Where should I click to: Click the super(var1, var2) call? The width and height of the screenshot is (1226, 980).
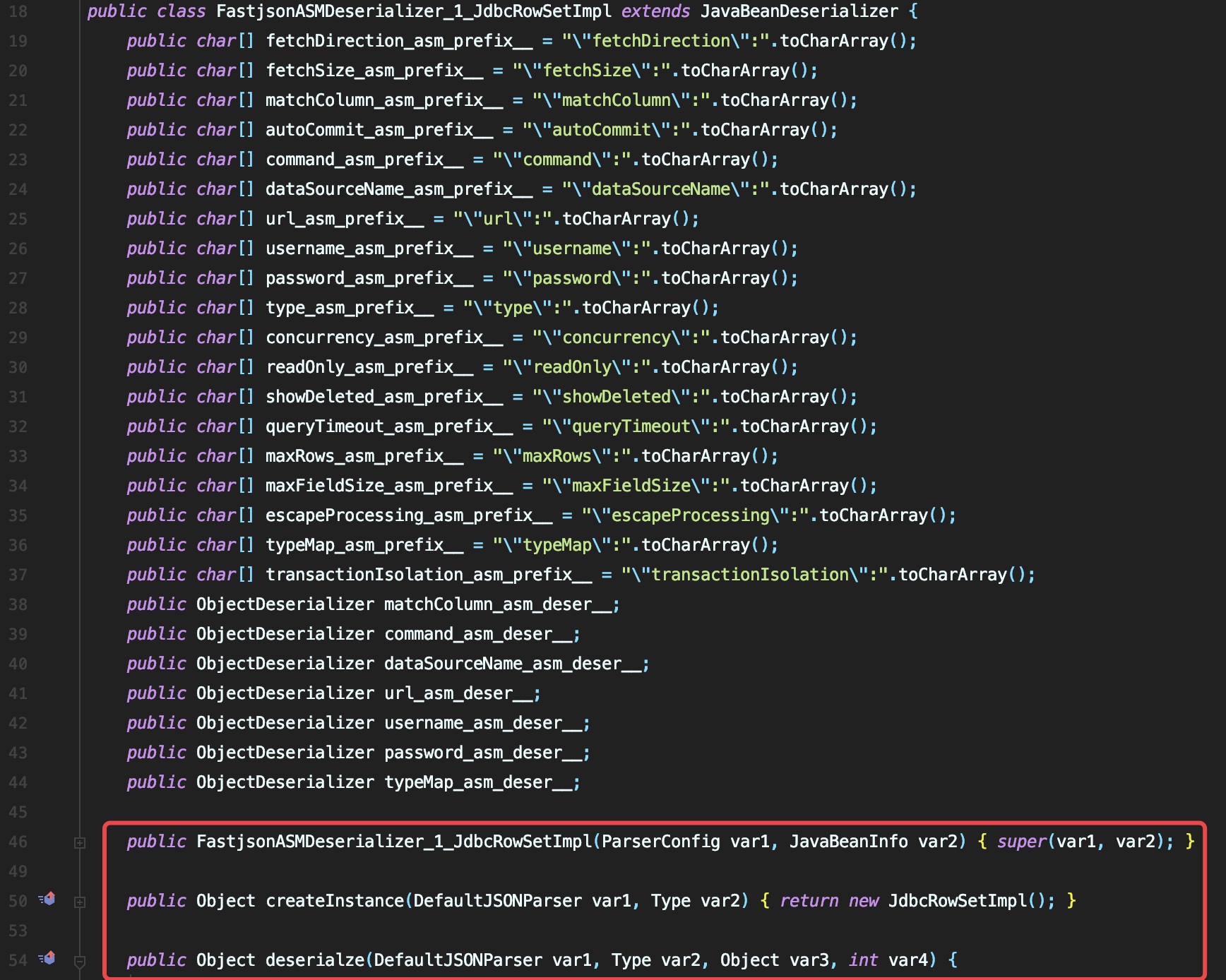1081,842
